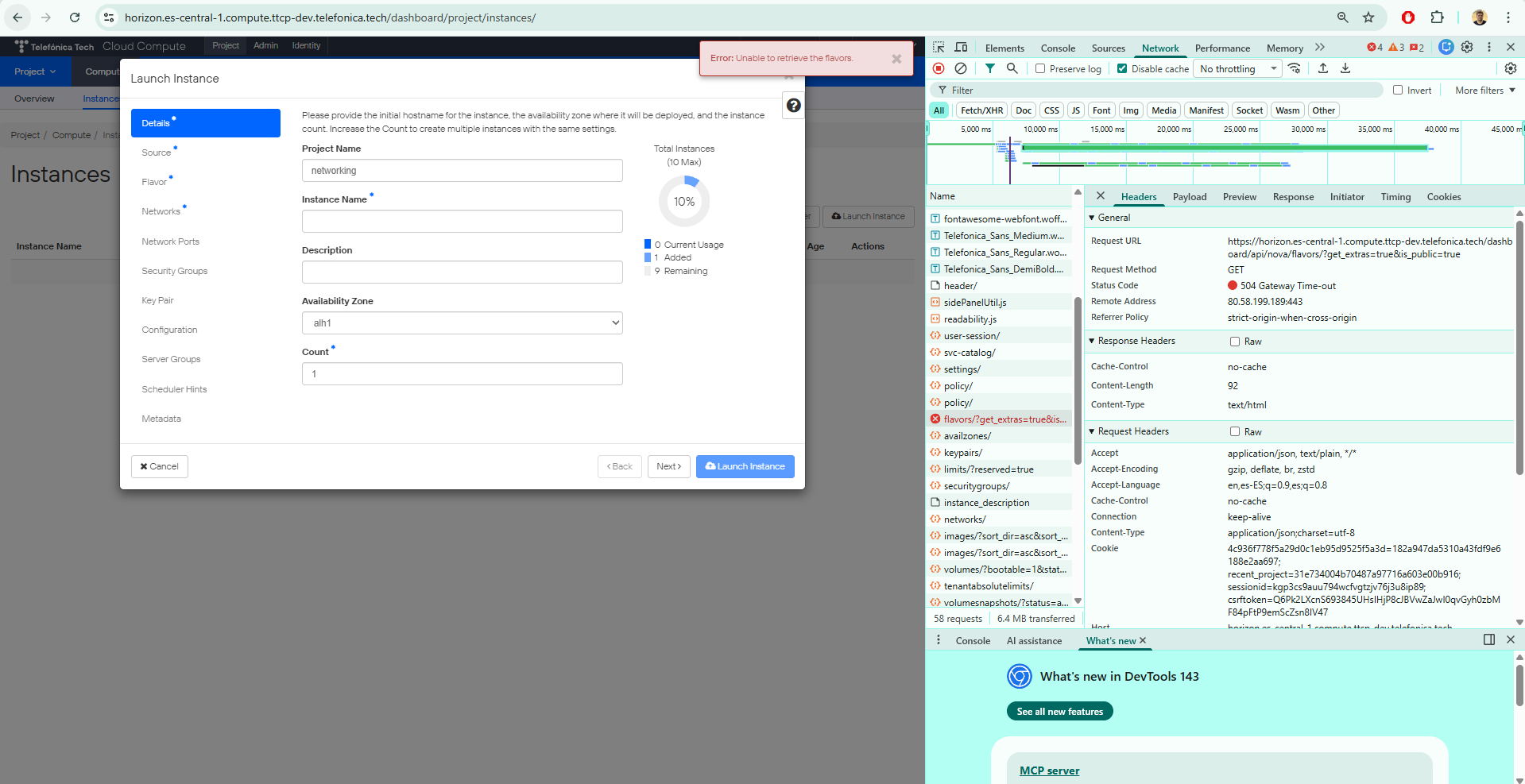Open the help icon in Launch Instance dialog
The height and width of the screenshot is (784, 1525).
click(x=793, y=105)
